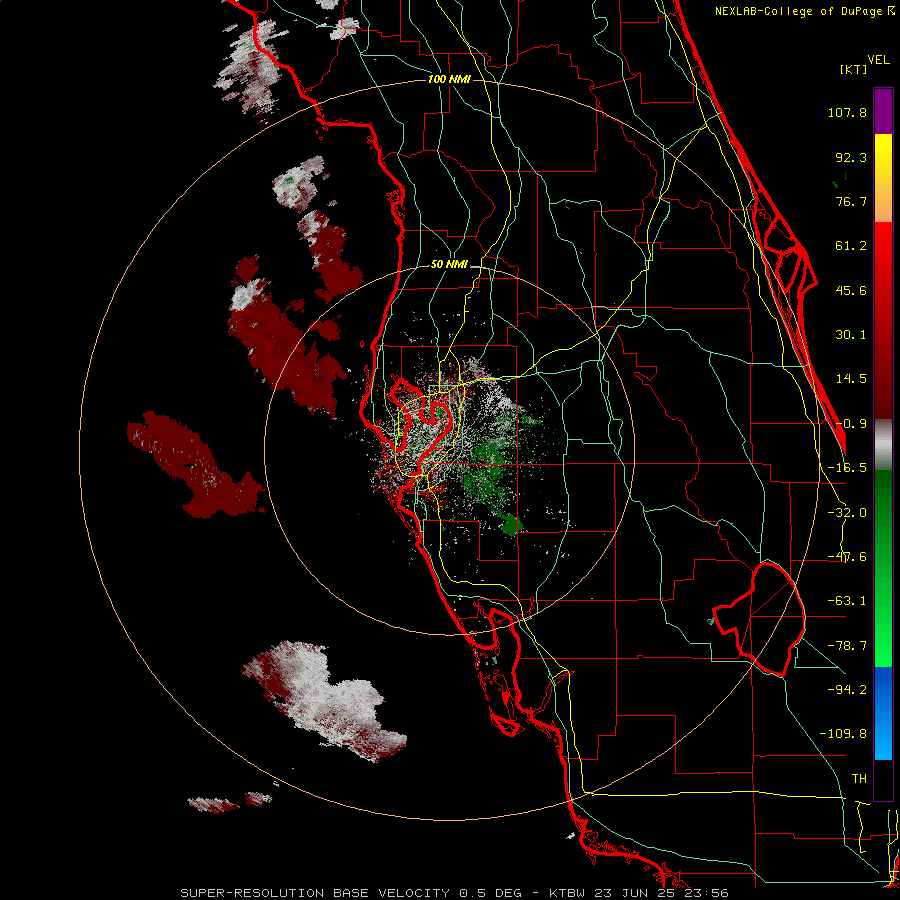Click the 92.3 legend value
Image resolution: width=900 pixels, height=900 pixels.
pyautogui.click(x=851, y=157)
